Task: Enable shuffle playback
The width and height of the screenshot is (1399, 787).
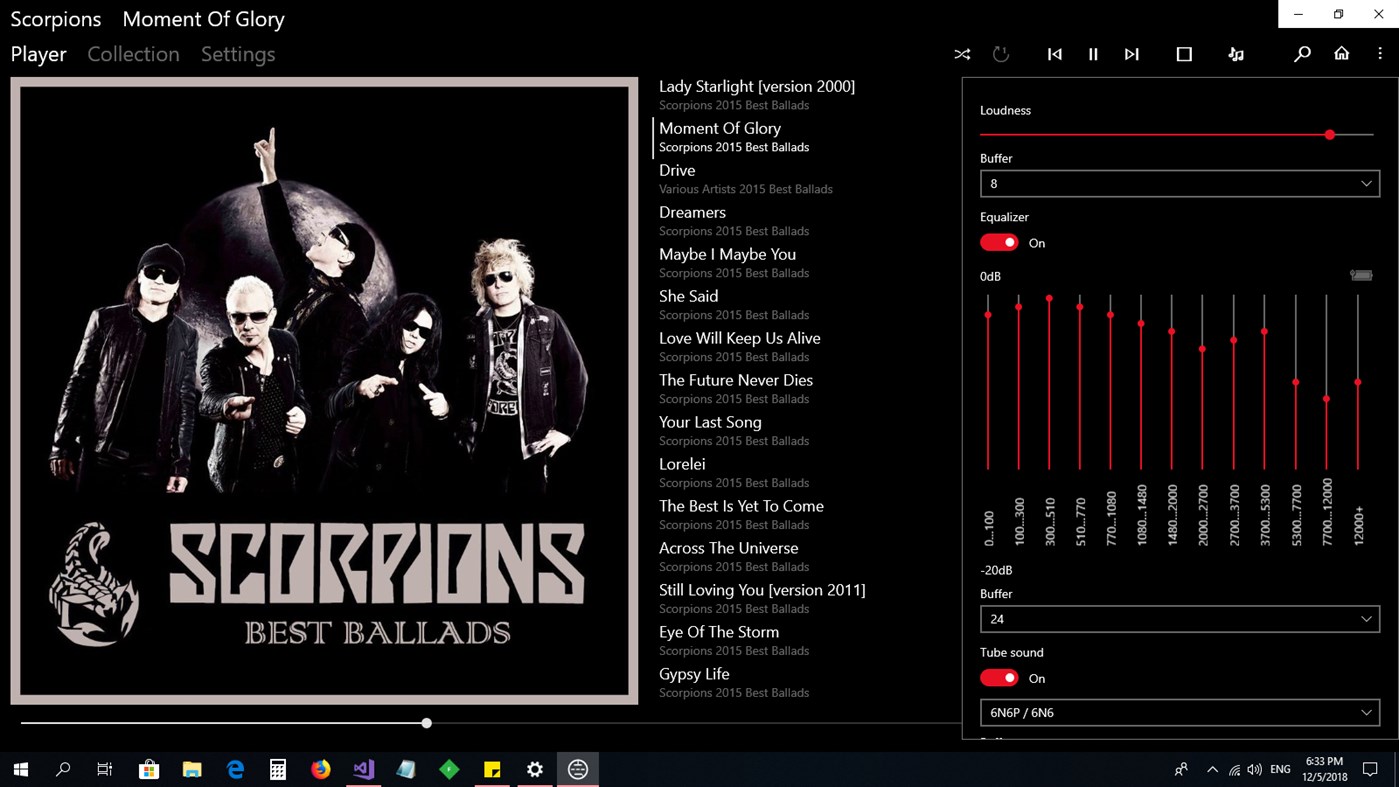Action: pyautogui.click(x=962, y=54)
